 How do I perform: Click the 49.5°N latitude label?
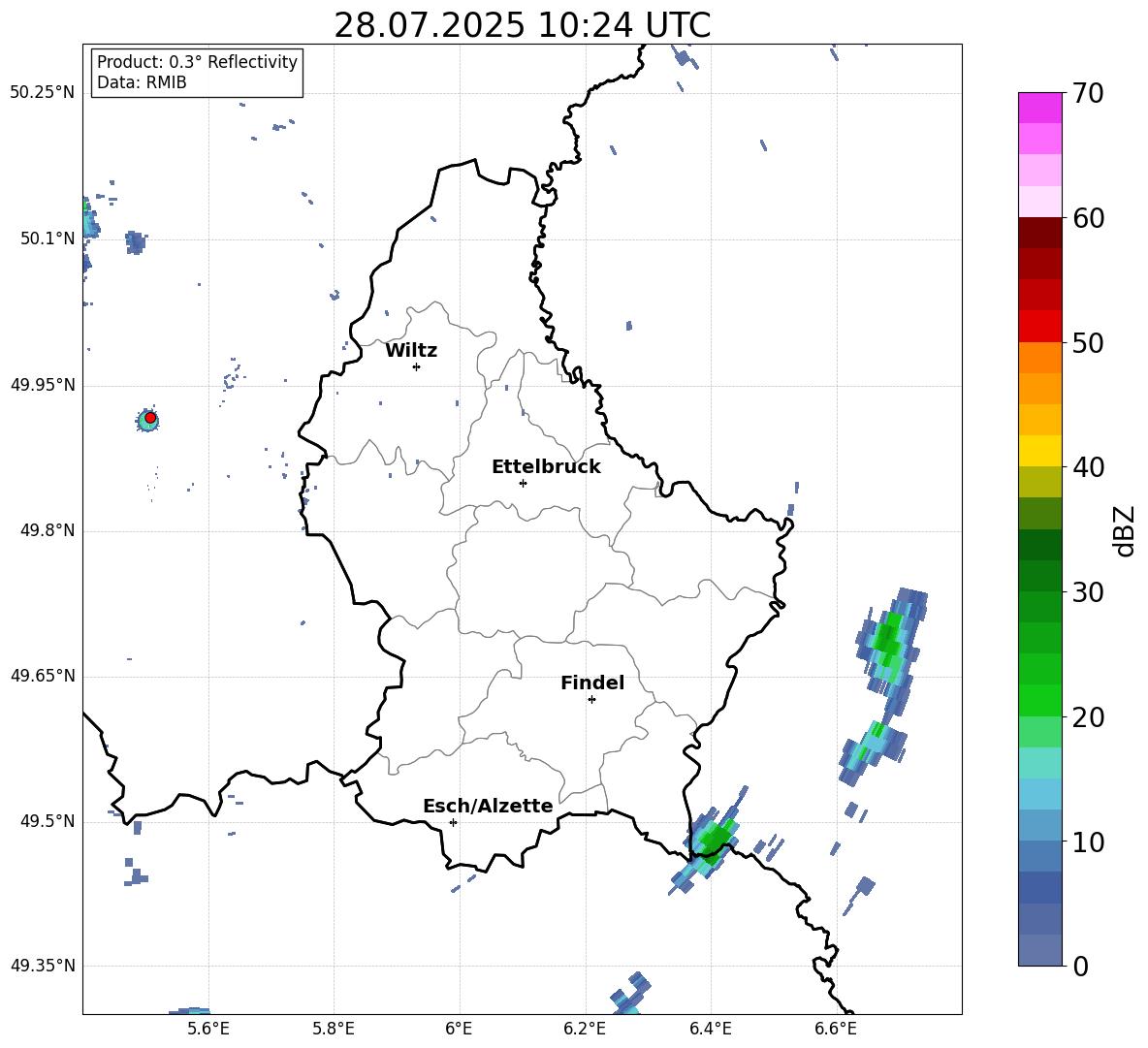pyautogui.click(x=48, y=821)
